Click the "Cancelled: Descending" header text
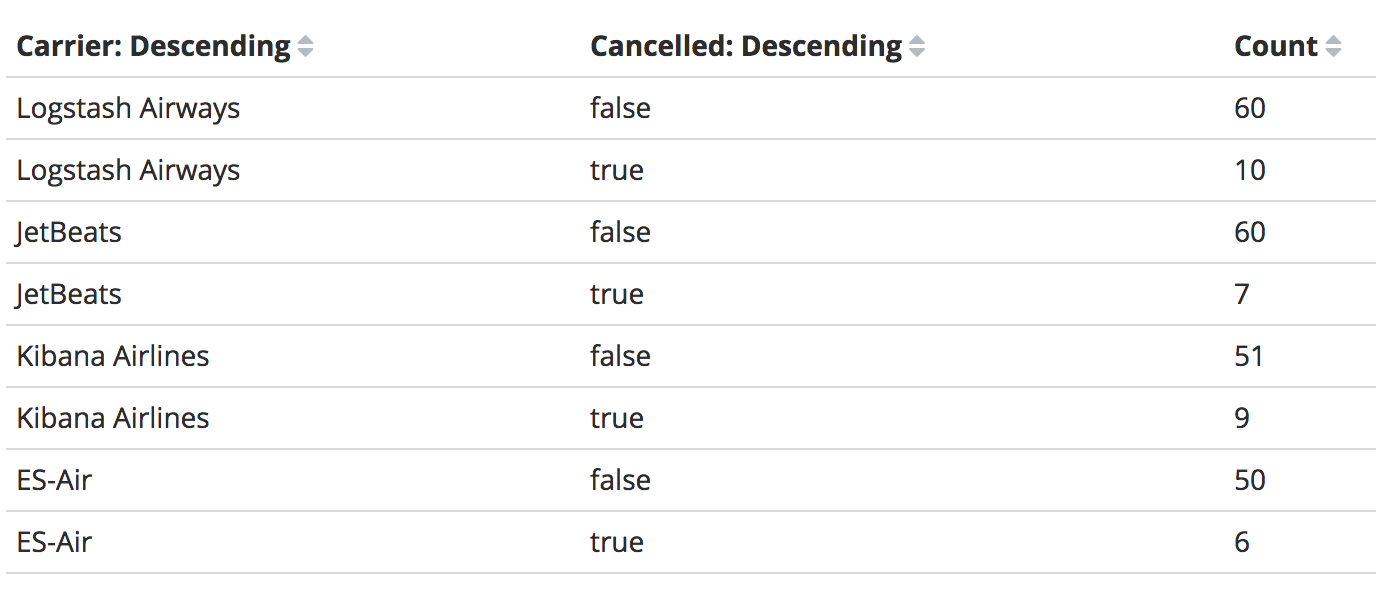This screenshot has width=1376, height=614. (x=746, y=47)
